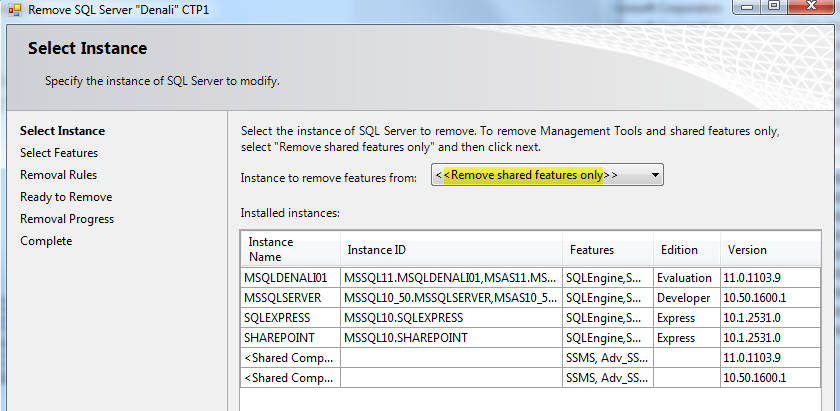Go to the Removal Rules step
Image resolution: width=840 pixels, height=411 pixels.
(58, 175)
